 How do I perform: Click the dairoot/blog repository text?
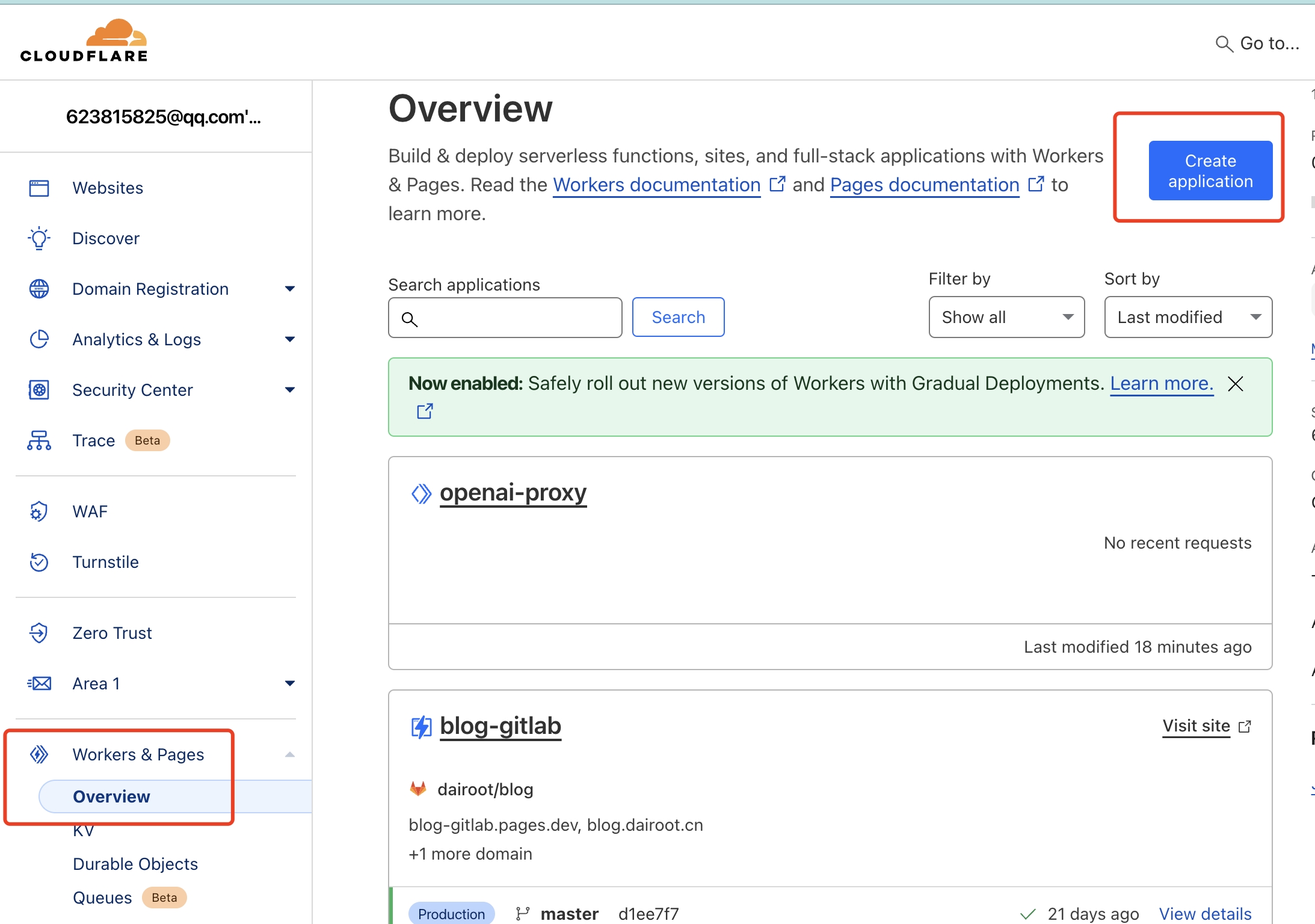(x=485, y=790)
